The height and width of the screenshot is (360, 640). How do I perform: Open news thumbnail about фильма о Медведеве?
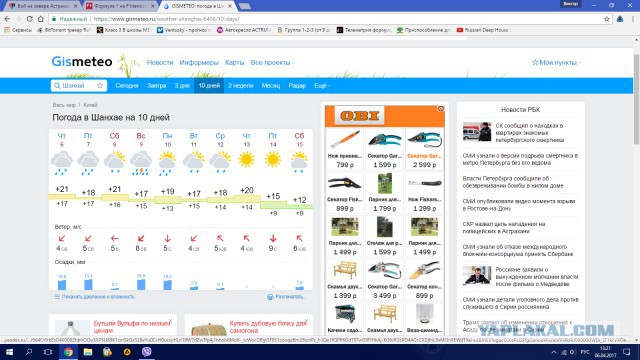tap(477, 276)
